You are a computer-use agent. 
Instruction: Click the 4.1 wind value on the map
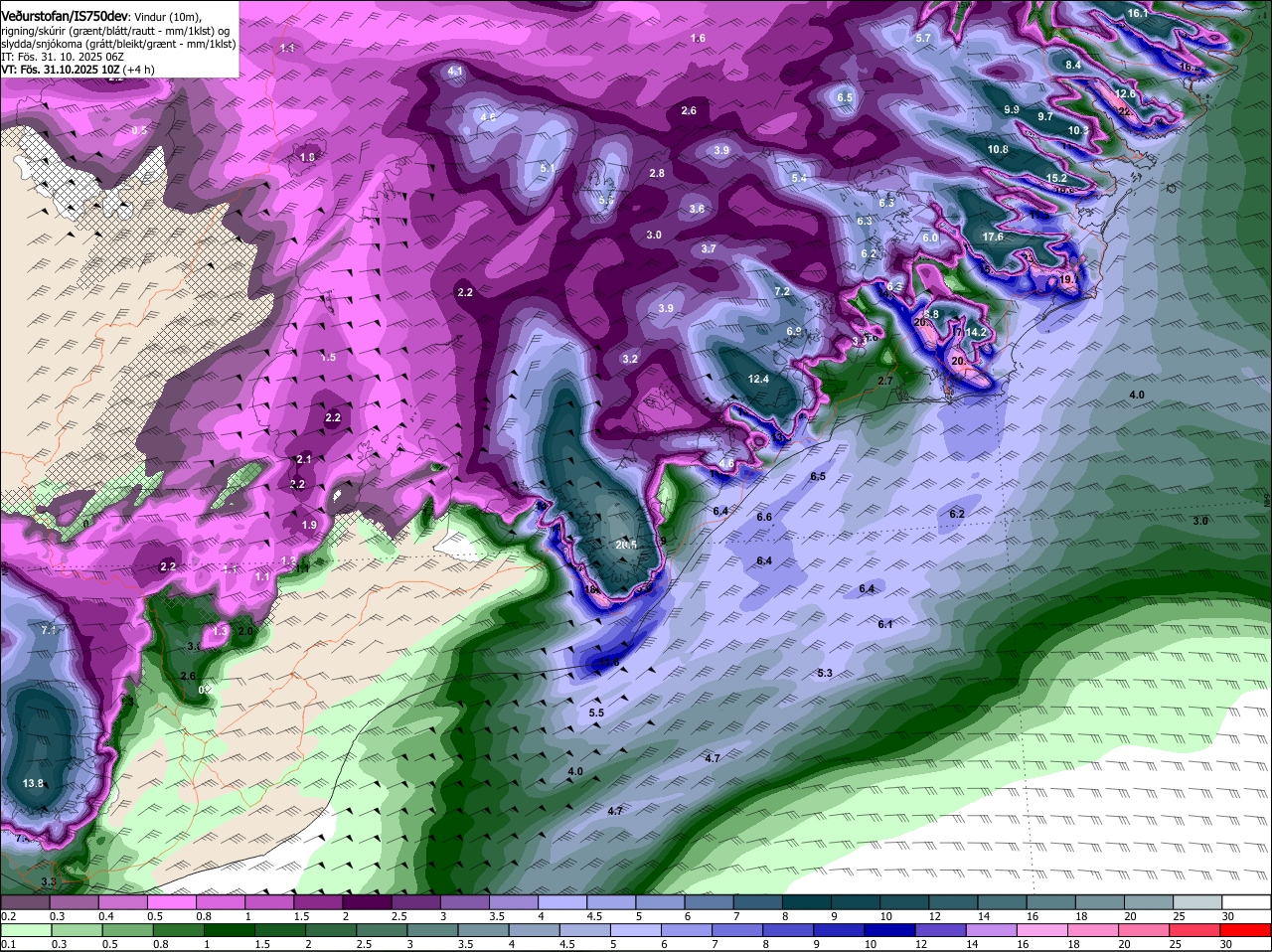click(456, 72)
